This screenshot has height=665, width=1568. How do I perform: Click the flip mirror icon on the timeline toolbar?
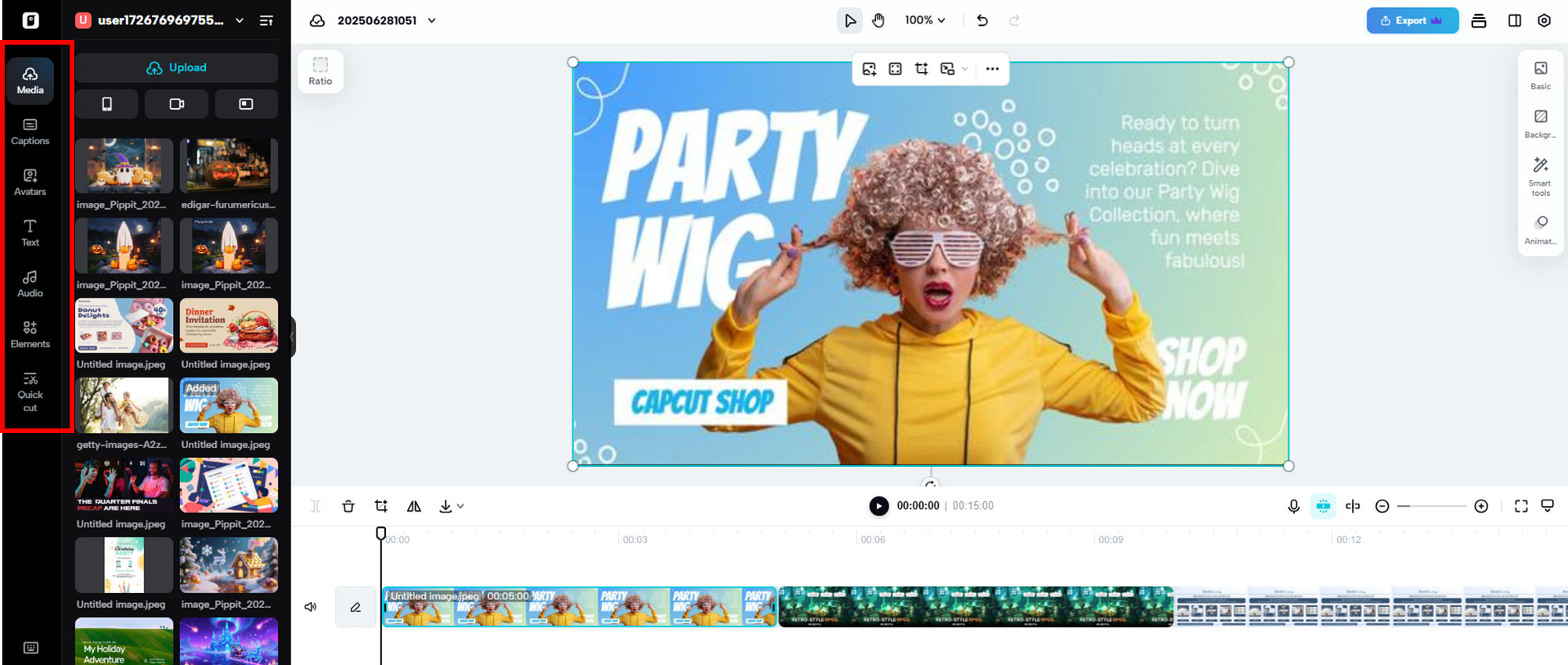414,506
